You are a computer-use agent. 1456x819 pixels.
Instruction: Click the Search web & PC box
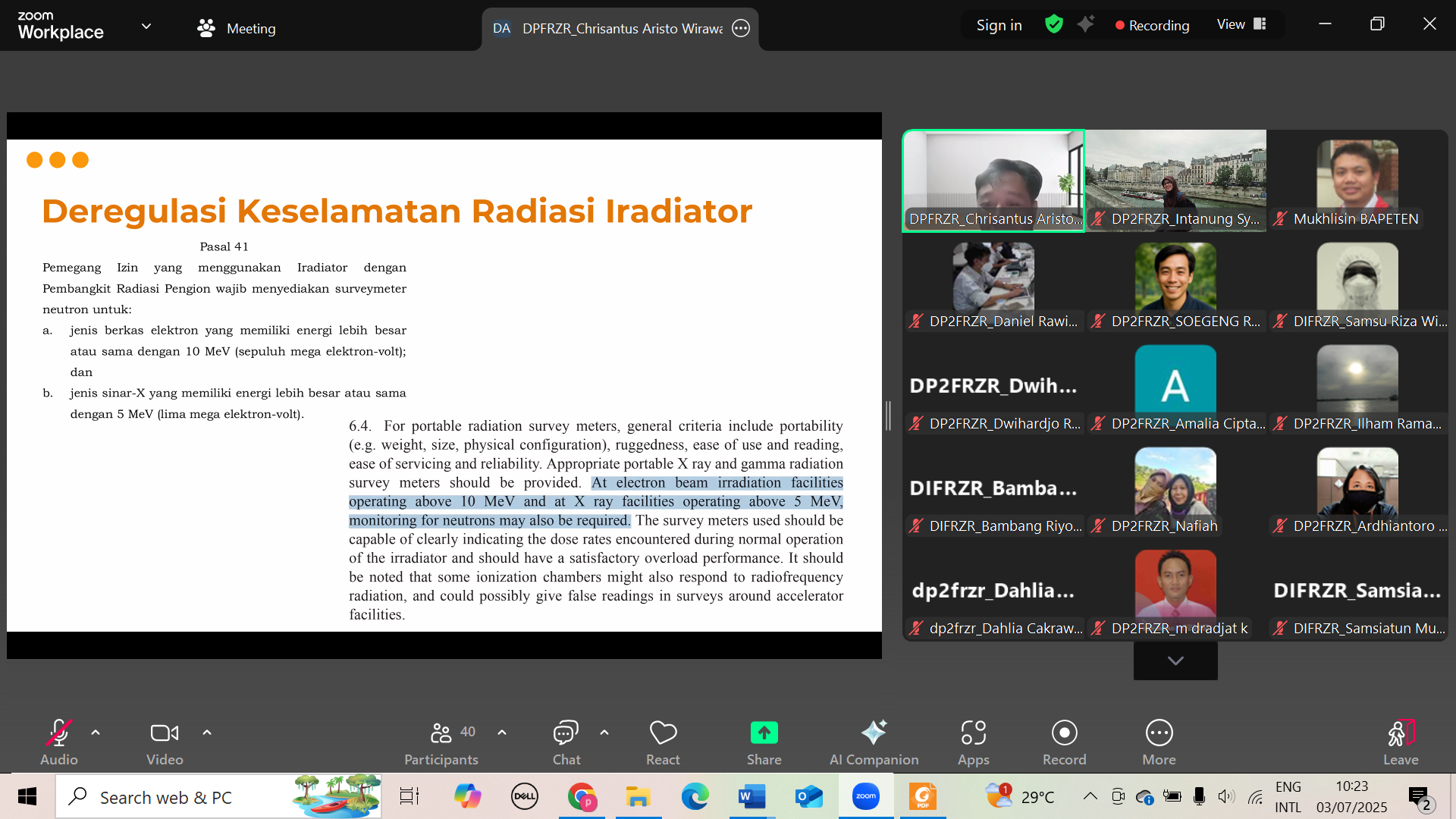218,796
